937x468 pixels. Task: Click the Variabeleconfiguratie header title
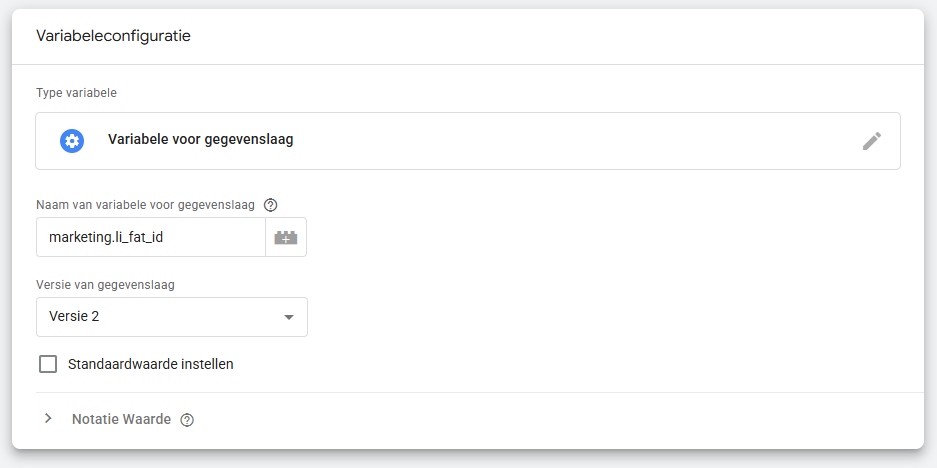tap(113, 36)
